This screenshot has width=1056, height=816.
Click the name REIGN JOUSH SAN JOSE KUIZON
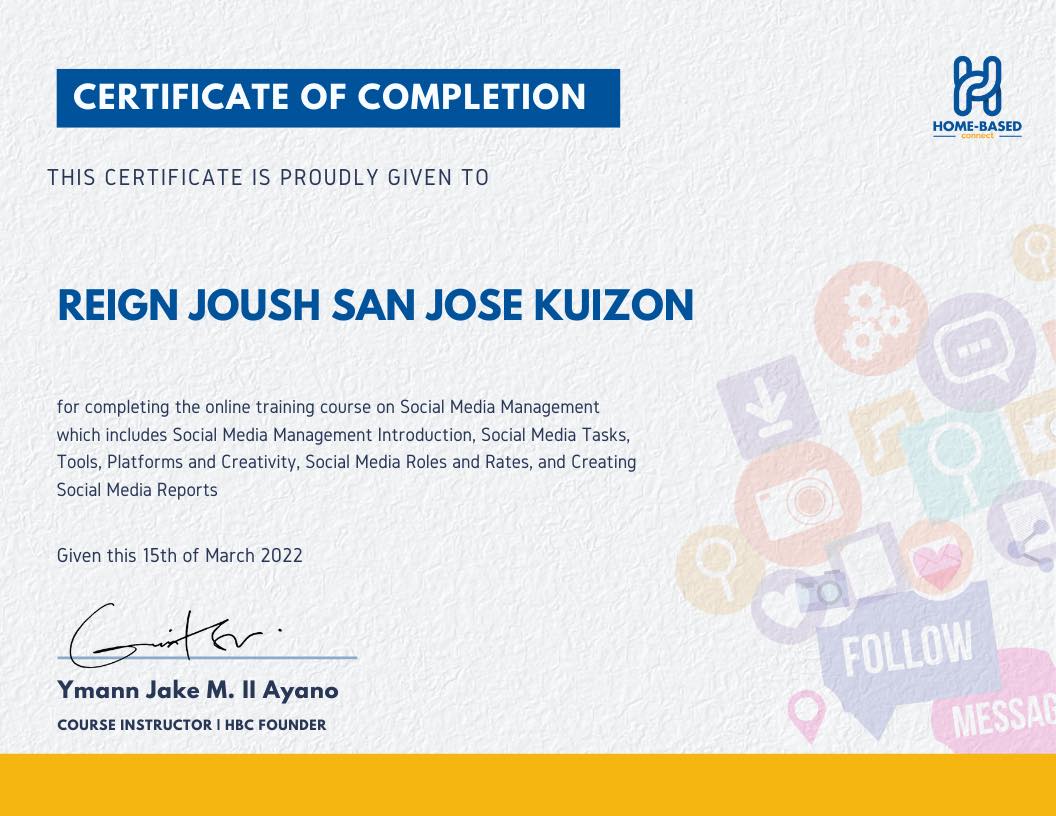(375, 307)
